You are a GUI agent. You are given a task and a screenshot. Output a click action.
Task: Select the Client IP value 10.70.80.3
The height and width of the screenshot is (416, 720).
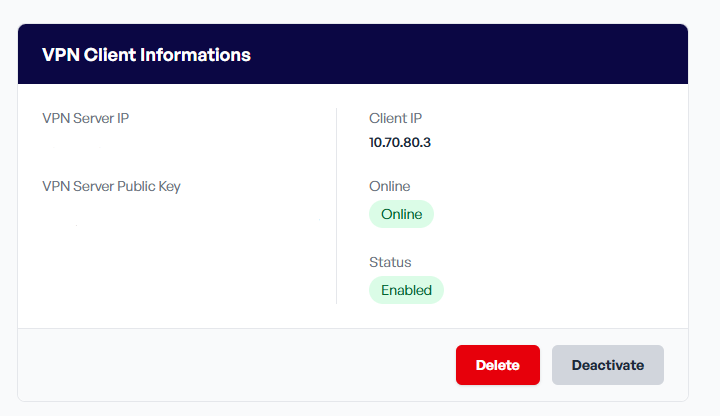(399, 142)
